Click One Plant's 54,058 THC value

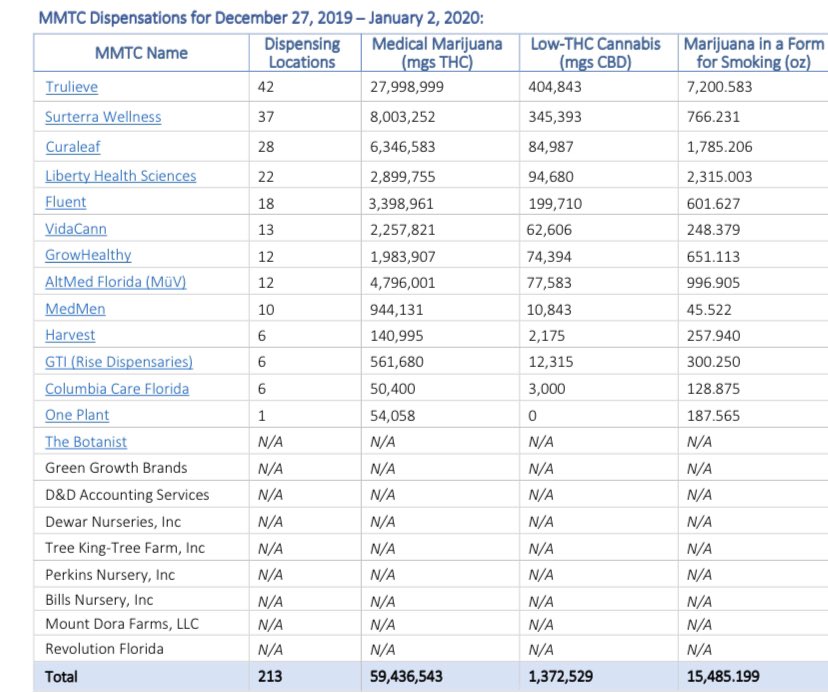tap(392, 416)
